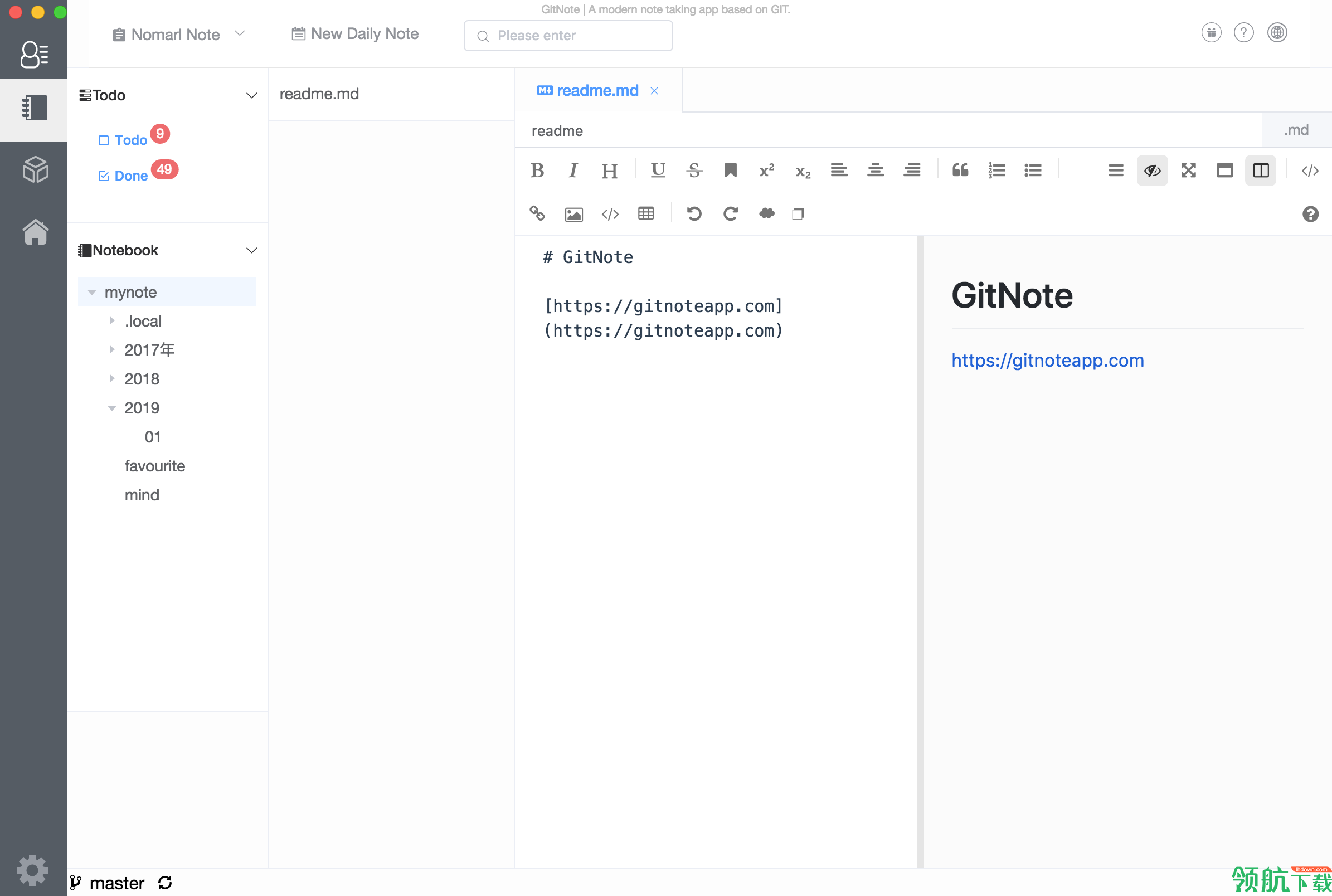Apply strikethrough formatting

tap(694, 171)
